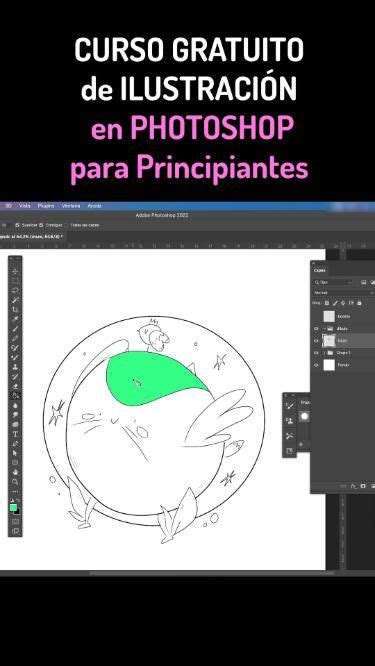The height and width of the screenshot is (666, 375).
Task: Select the Lasso tool
Action: [x=16, y=291]
